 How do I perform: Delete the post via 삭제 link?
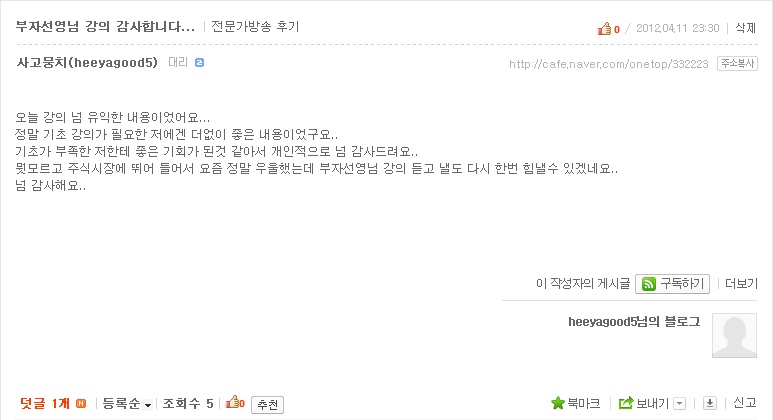pos(745,28)
